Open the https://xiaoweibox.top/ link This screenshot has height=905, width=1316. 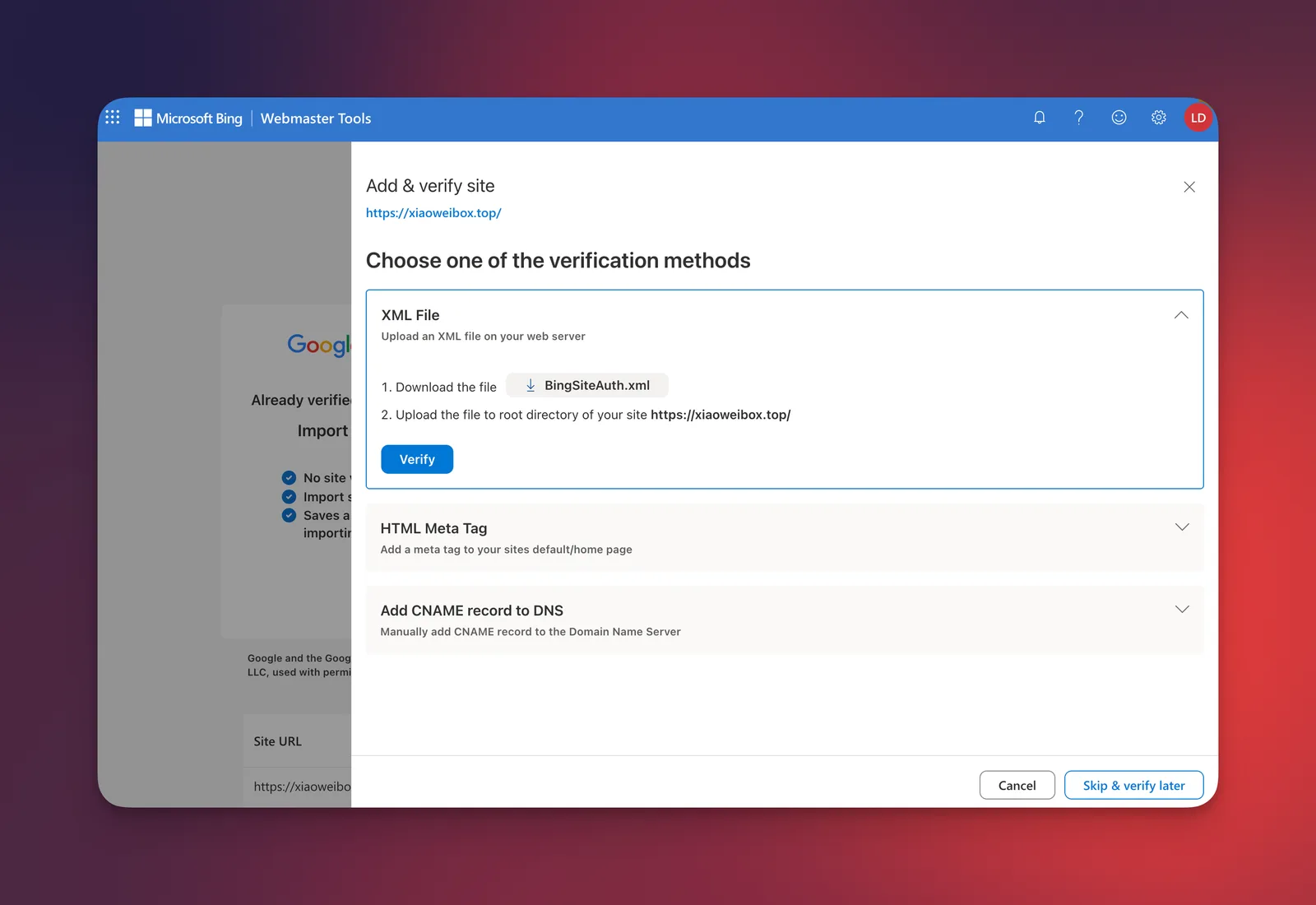[433, 213]
